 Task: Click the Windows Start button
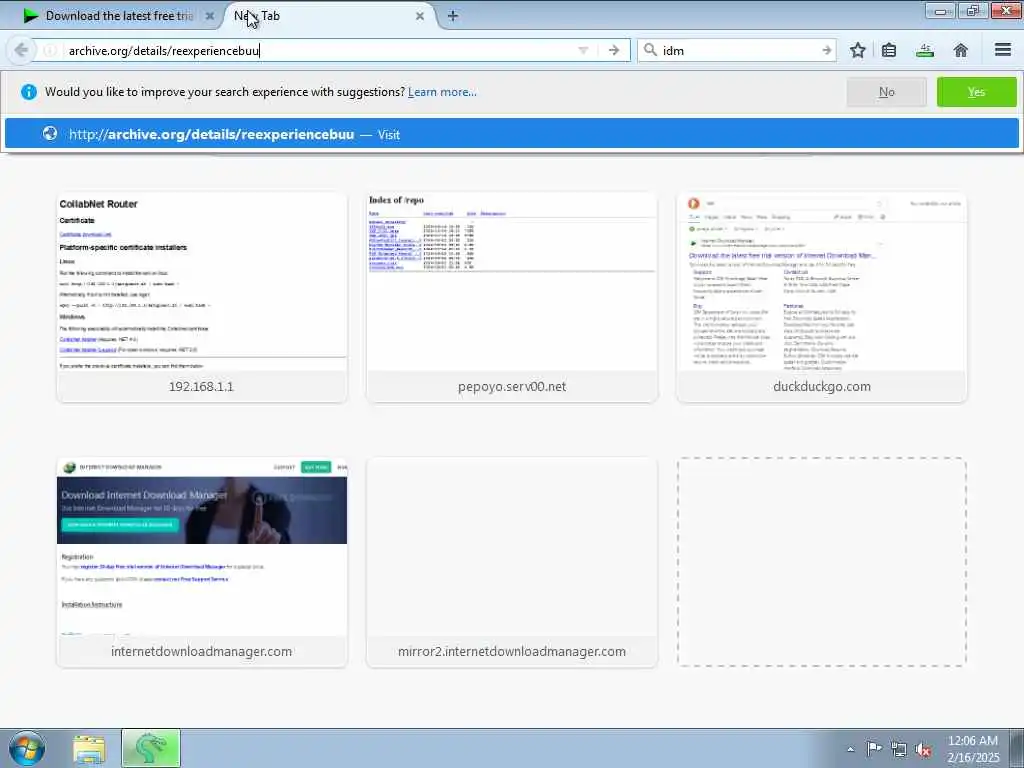[x=27, y=748]
